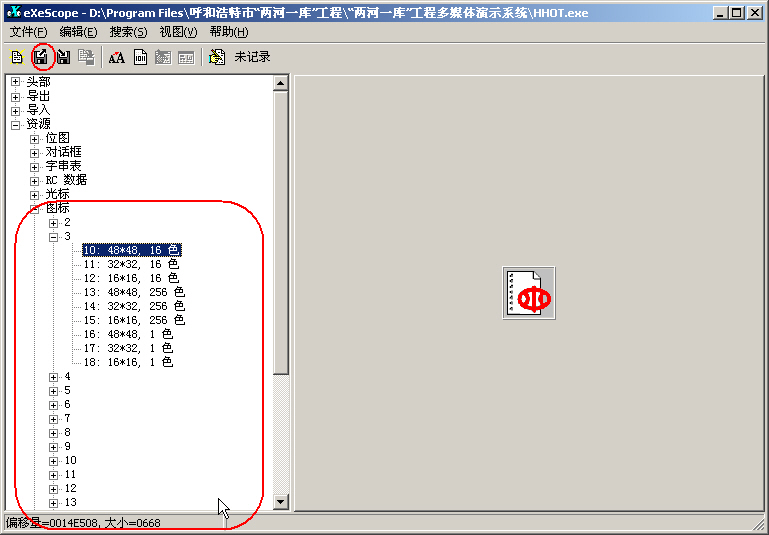Click the binary view toolbar icon
This screenshot has height=535, width=769.
click(x=140, y=57)
